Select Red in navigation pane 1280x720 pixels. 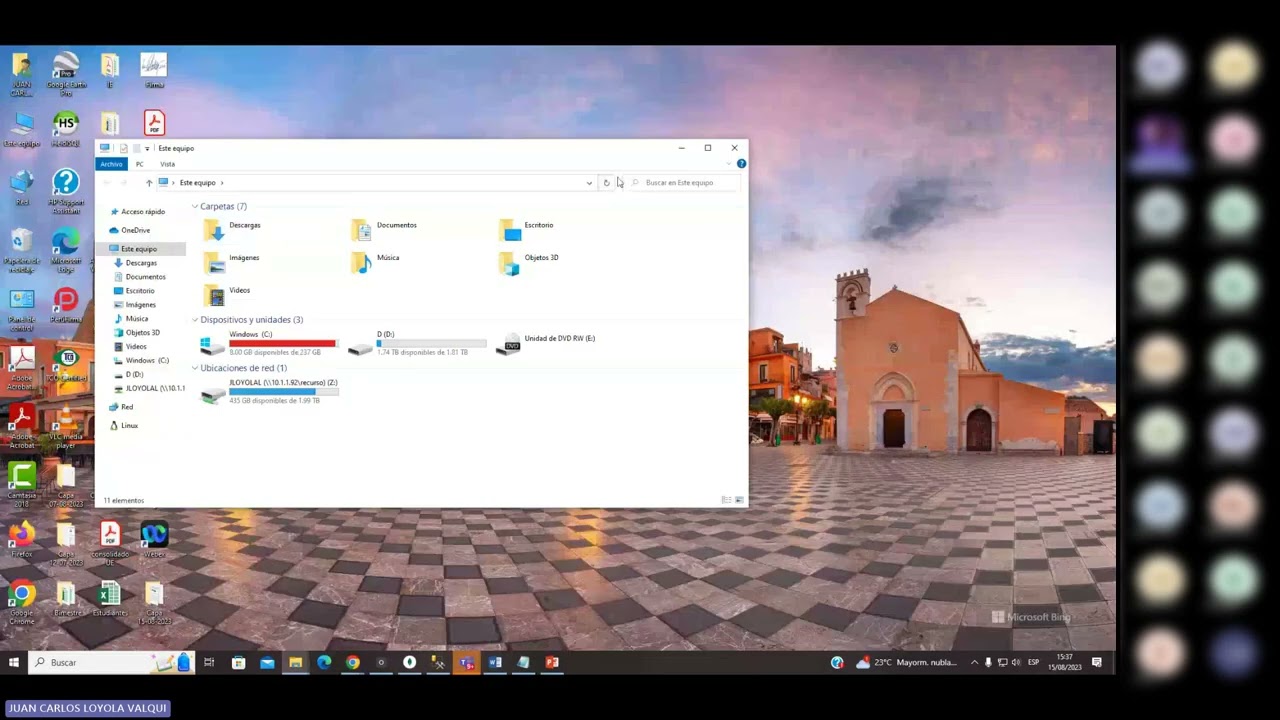pyautogui.click(x=121, y=407)
